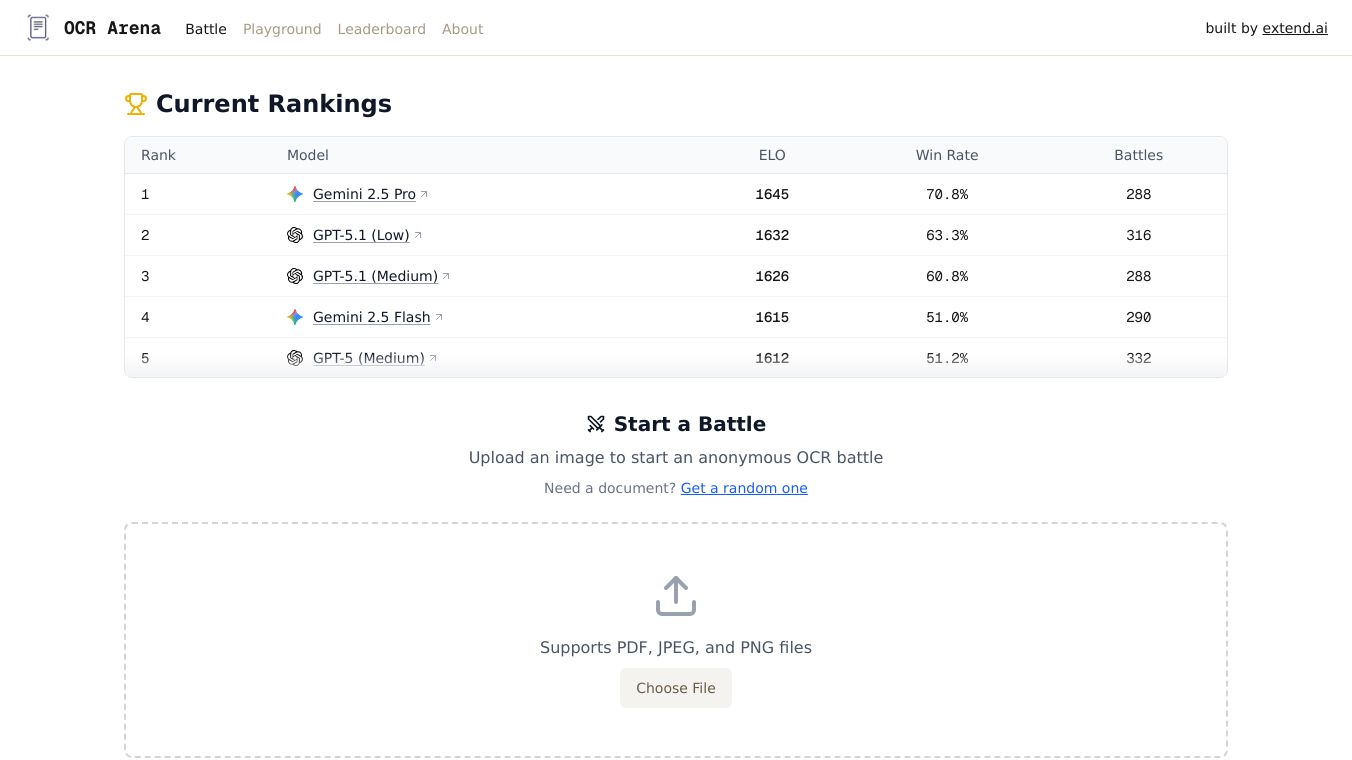
Task: Click rank number 1 in the table
Action: click(145, 194)
